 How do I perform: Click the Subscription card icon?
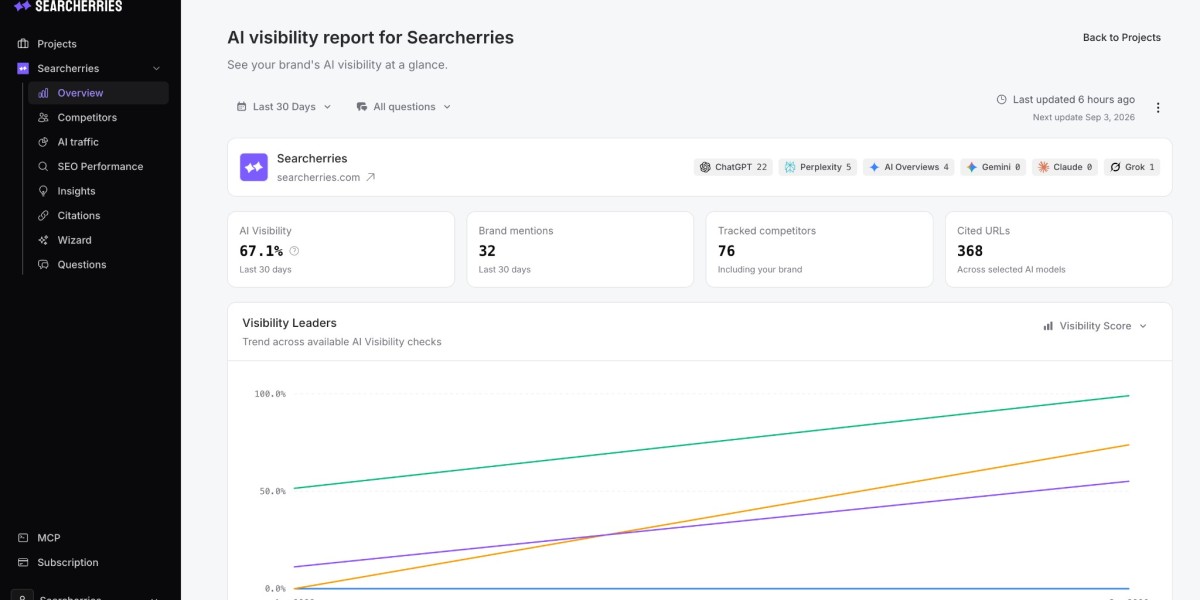[23, 563]
